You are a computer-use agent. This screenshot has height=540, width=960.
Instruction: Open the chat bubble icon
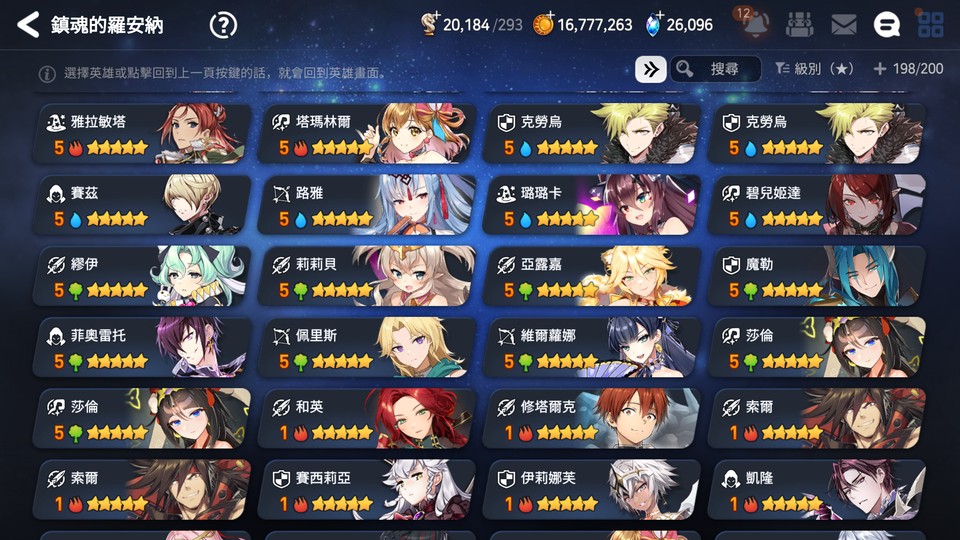click(x=887, y=25)
